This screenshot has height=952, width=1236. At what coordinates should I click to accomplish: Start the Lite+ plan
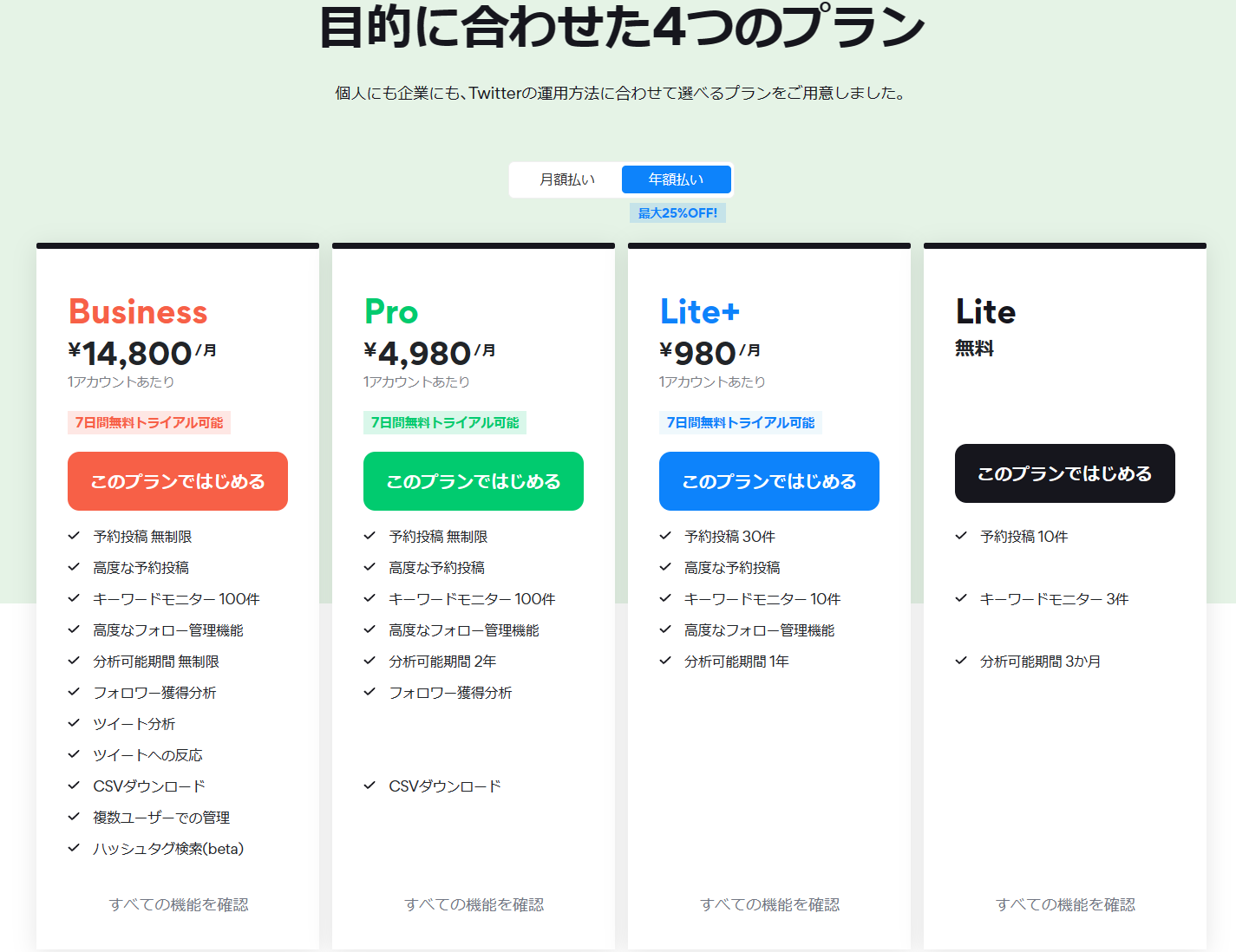[769, 481]
